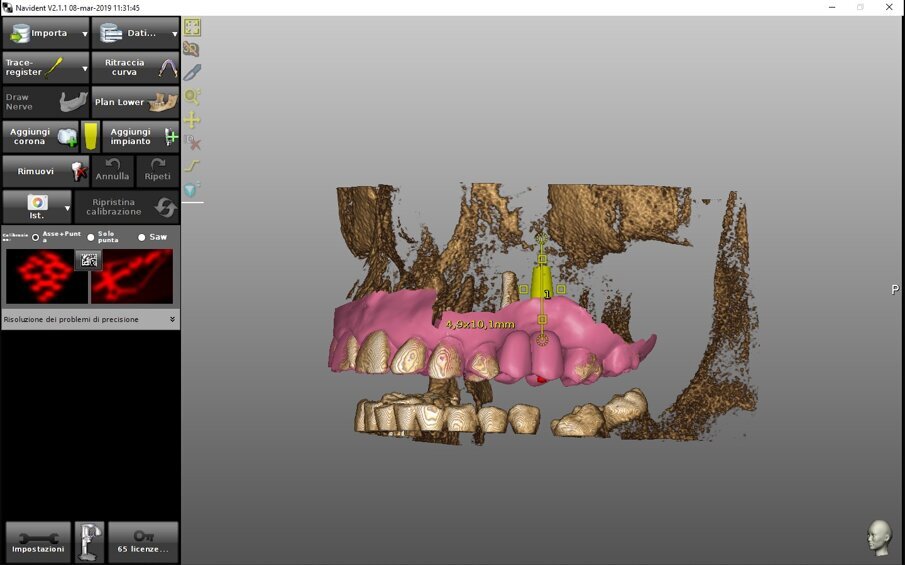This screenshot has width=905, height=565.
Task: Click the step-curve line icon
Action: [192, 166]
